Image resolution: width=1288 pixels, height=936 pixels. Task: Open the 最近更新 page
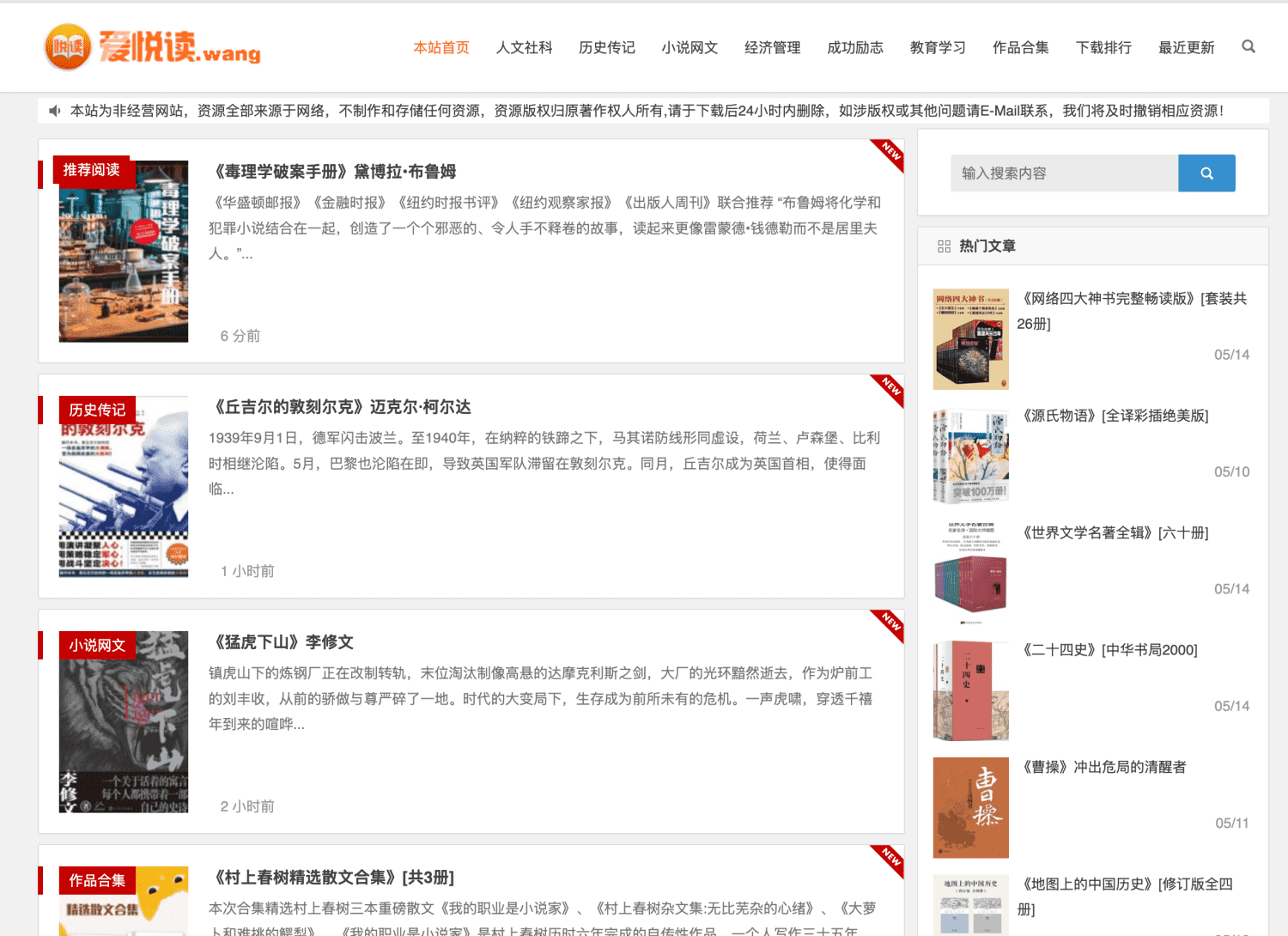click(1187, 47)
